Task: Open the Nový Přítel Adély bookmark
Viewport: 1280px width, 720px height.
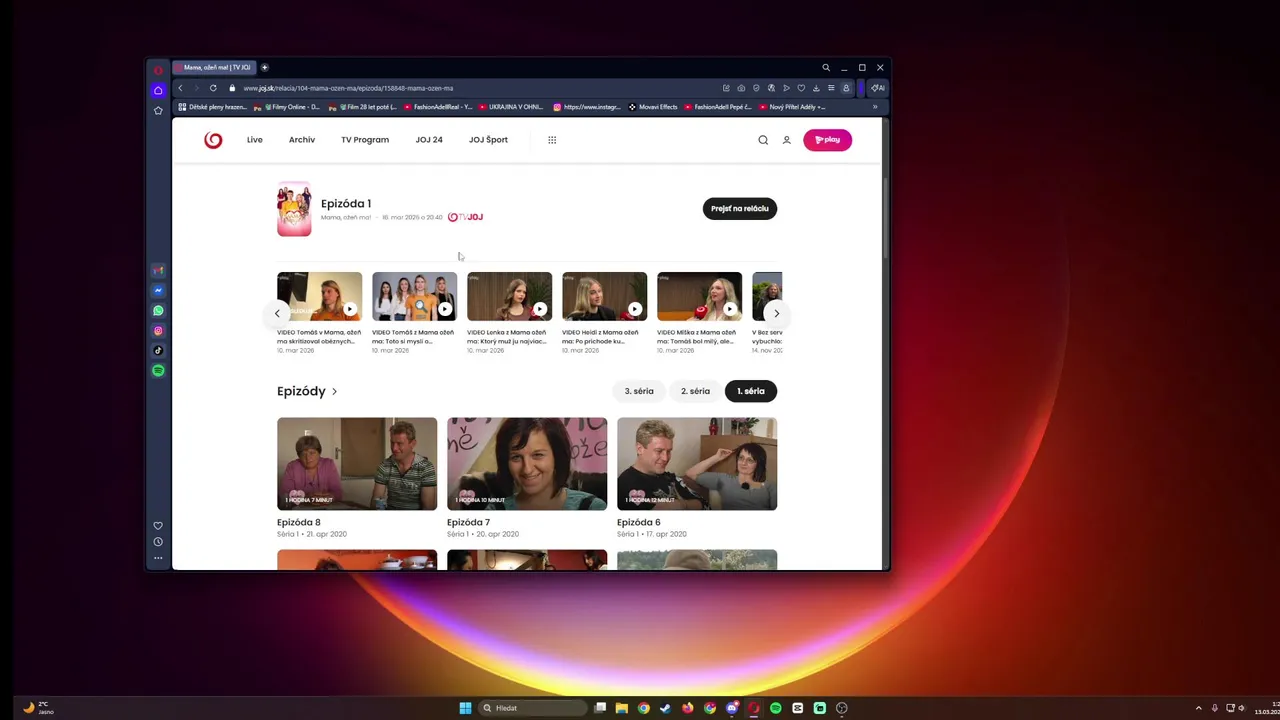Action: pos(793,107)
